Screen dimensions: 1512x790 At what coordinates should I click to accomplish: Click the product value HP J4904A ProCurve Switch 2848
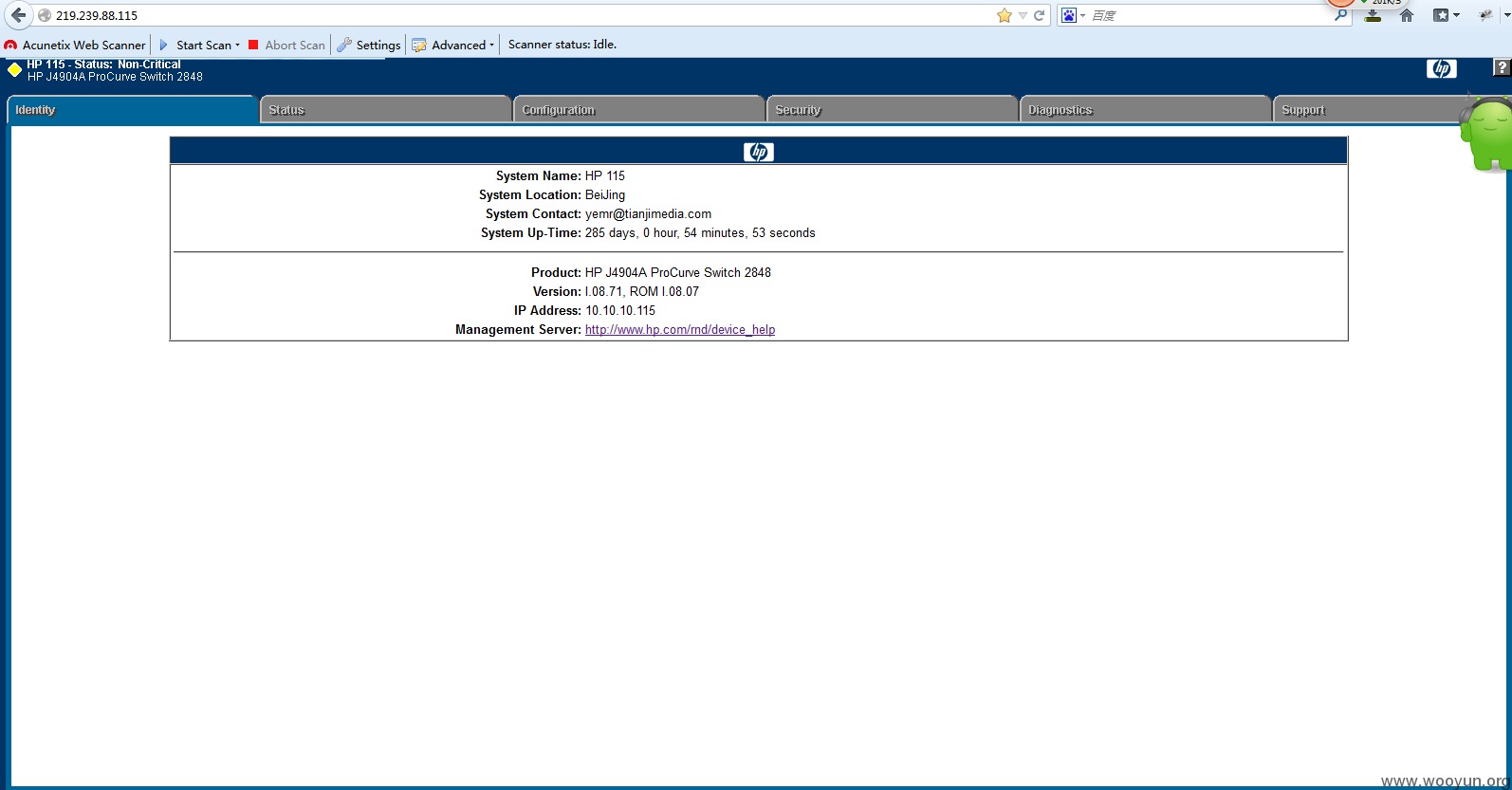tap(678, 273)
